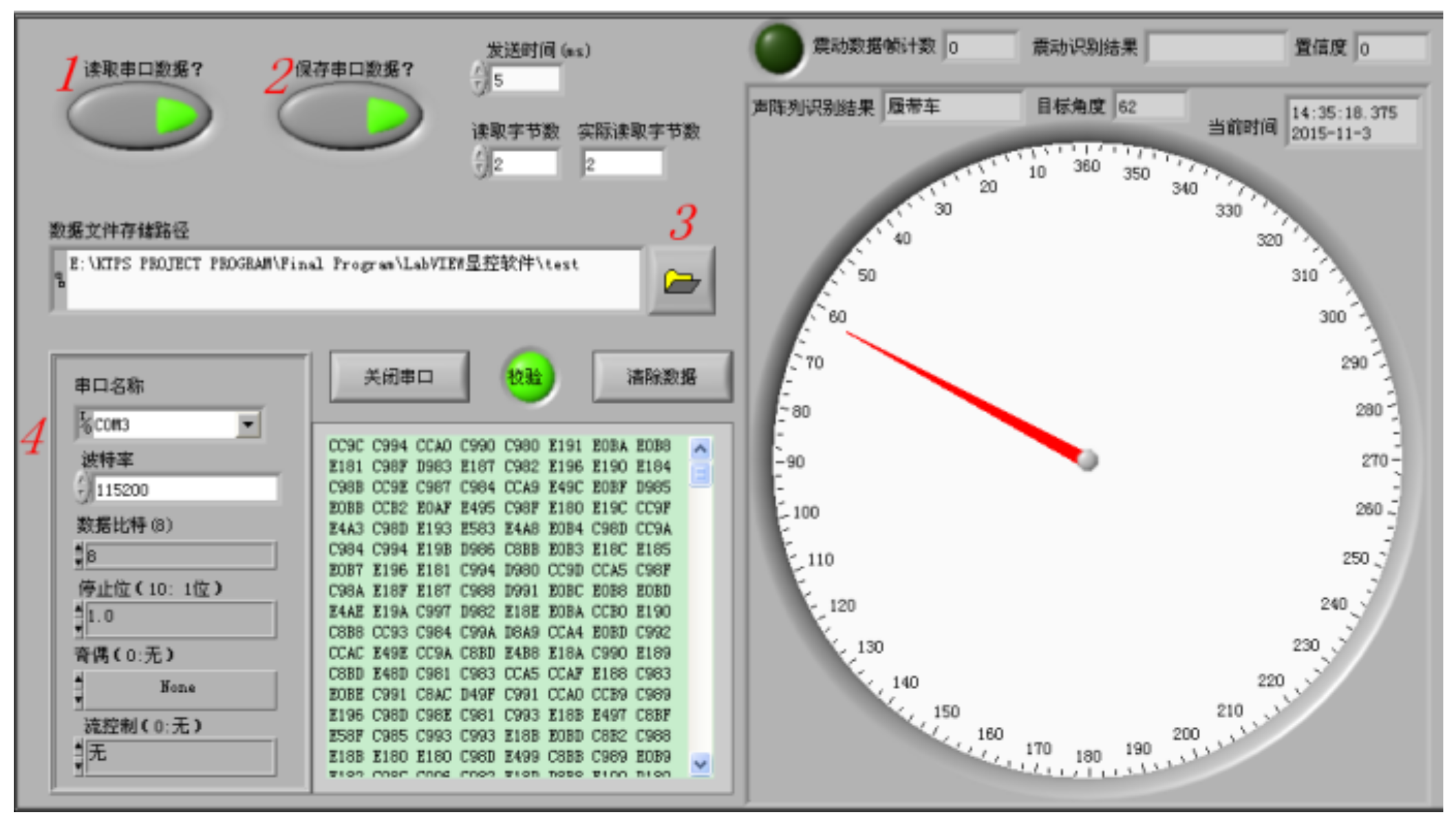Click the 流控制 无 flow control selector
This screenshot has width=1456, height=826.
(x=178, y=755)
